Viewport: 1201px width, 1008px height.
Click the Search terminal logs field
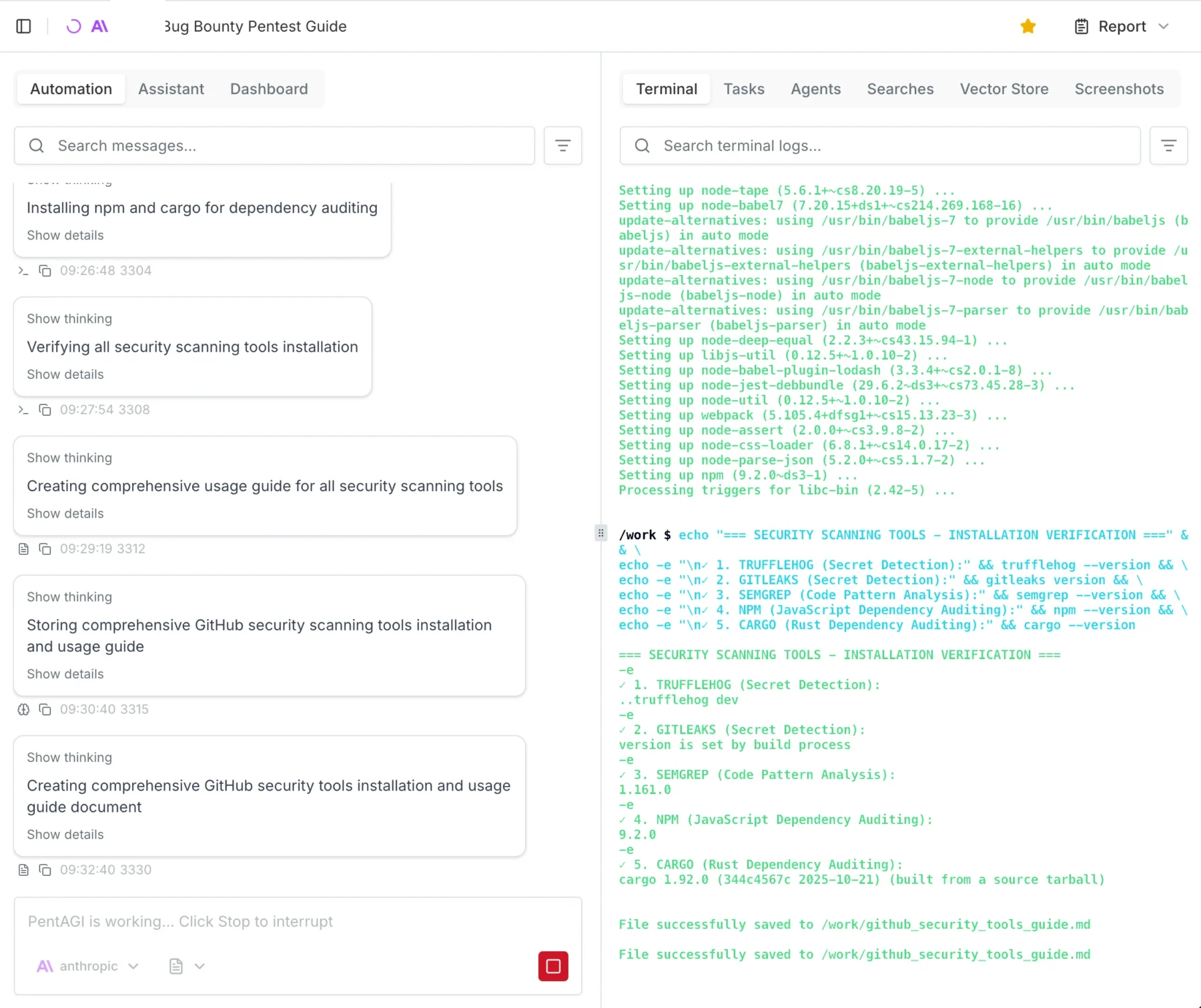coord(881,145)
